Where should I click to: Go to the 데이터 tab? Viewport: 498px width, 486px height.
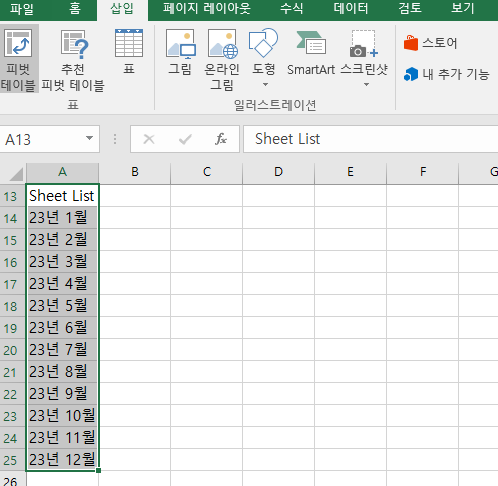click(351, 8)
